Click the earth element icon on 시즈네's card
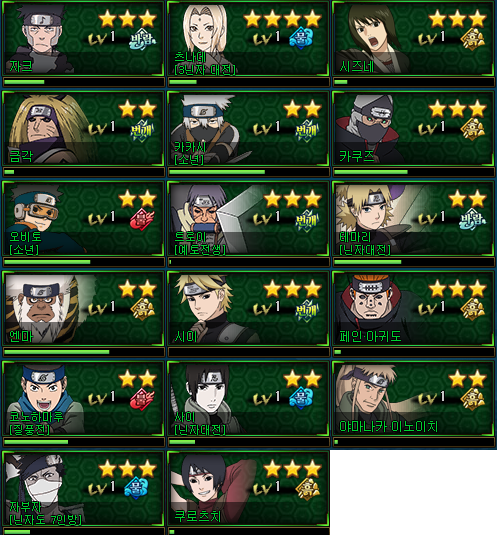 [x=472, y=39]
